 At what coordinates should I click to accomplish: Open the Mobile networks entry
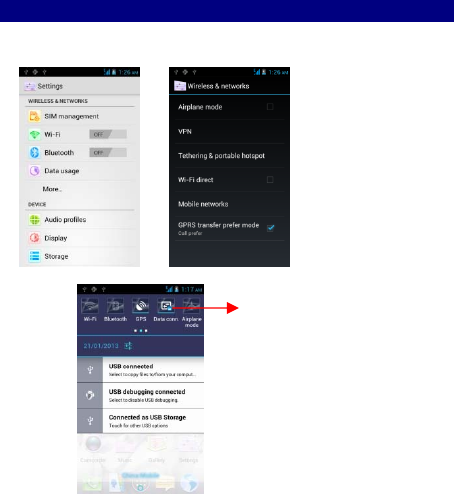coord(230,204)
